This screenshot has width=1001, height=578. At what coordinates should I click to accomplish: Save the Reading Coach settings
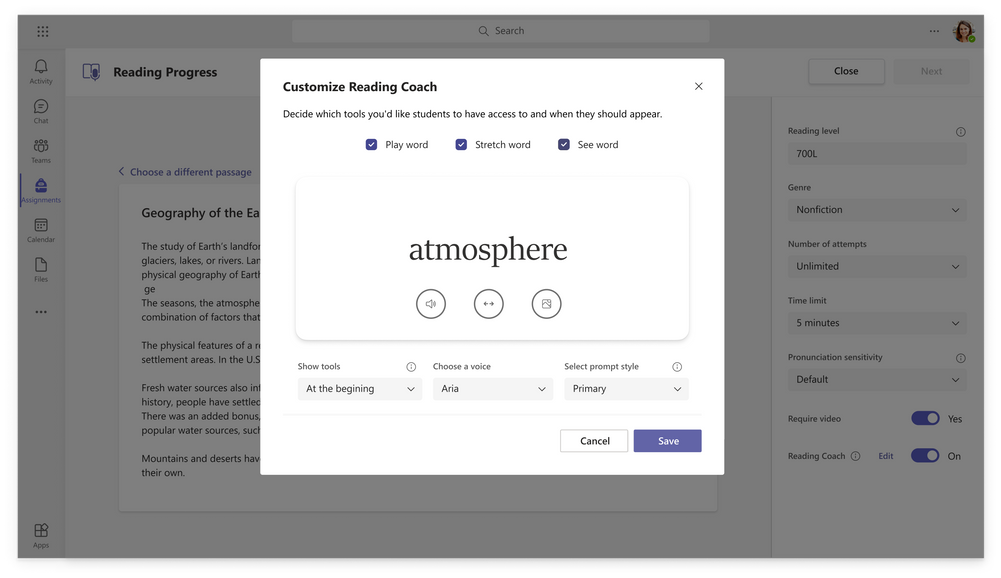click(x=668, y=441)
